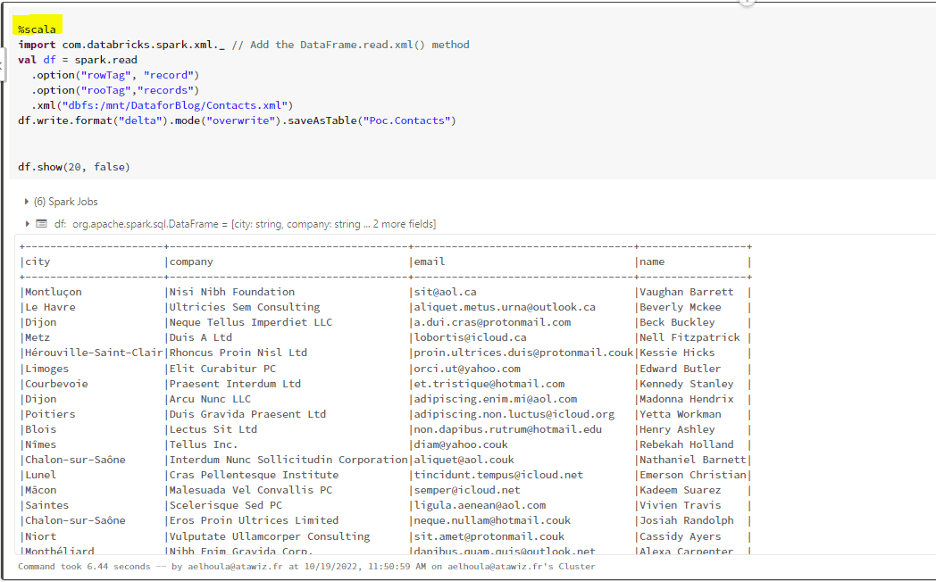Click the add cell icon at top

(747, 3)
